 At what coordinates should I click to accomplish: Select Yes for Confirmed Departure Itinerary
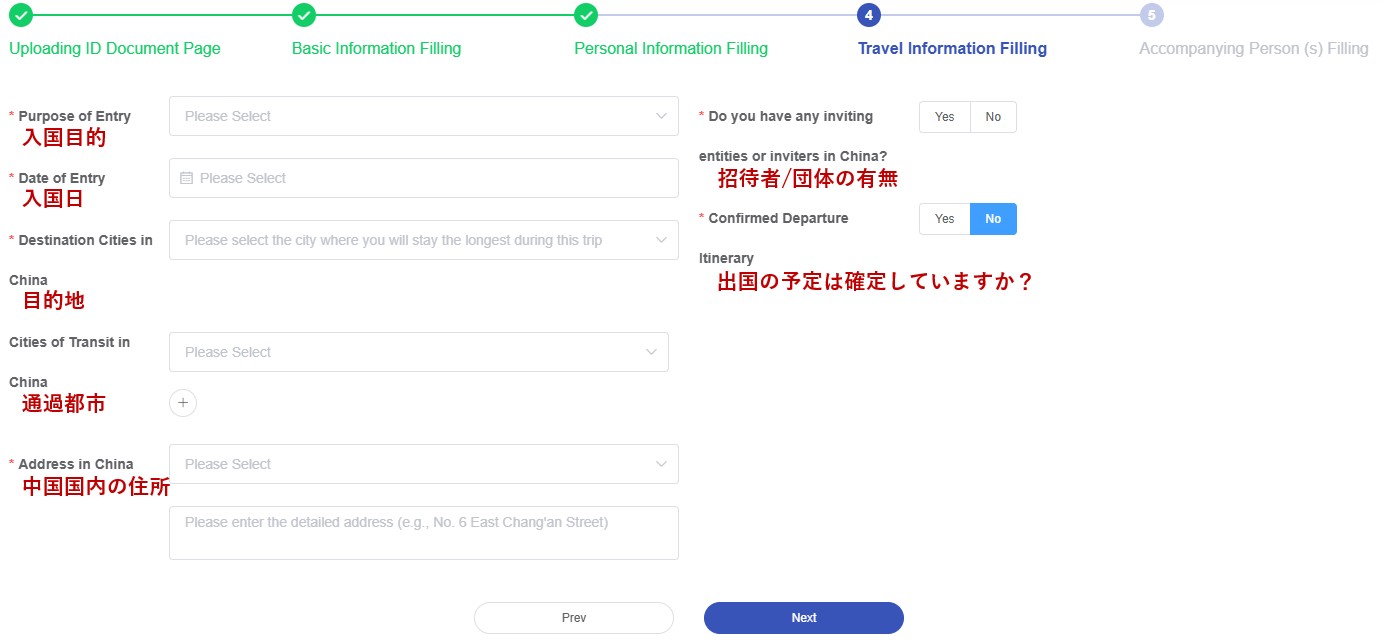pos(944,219)
